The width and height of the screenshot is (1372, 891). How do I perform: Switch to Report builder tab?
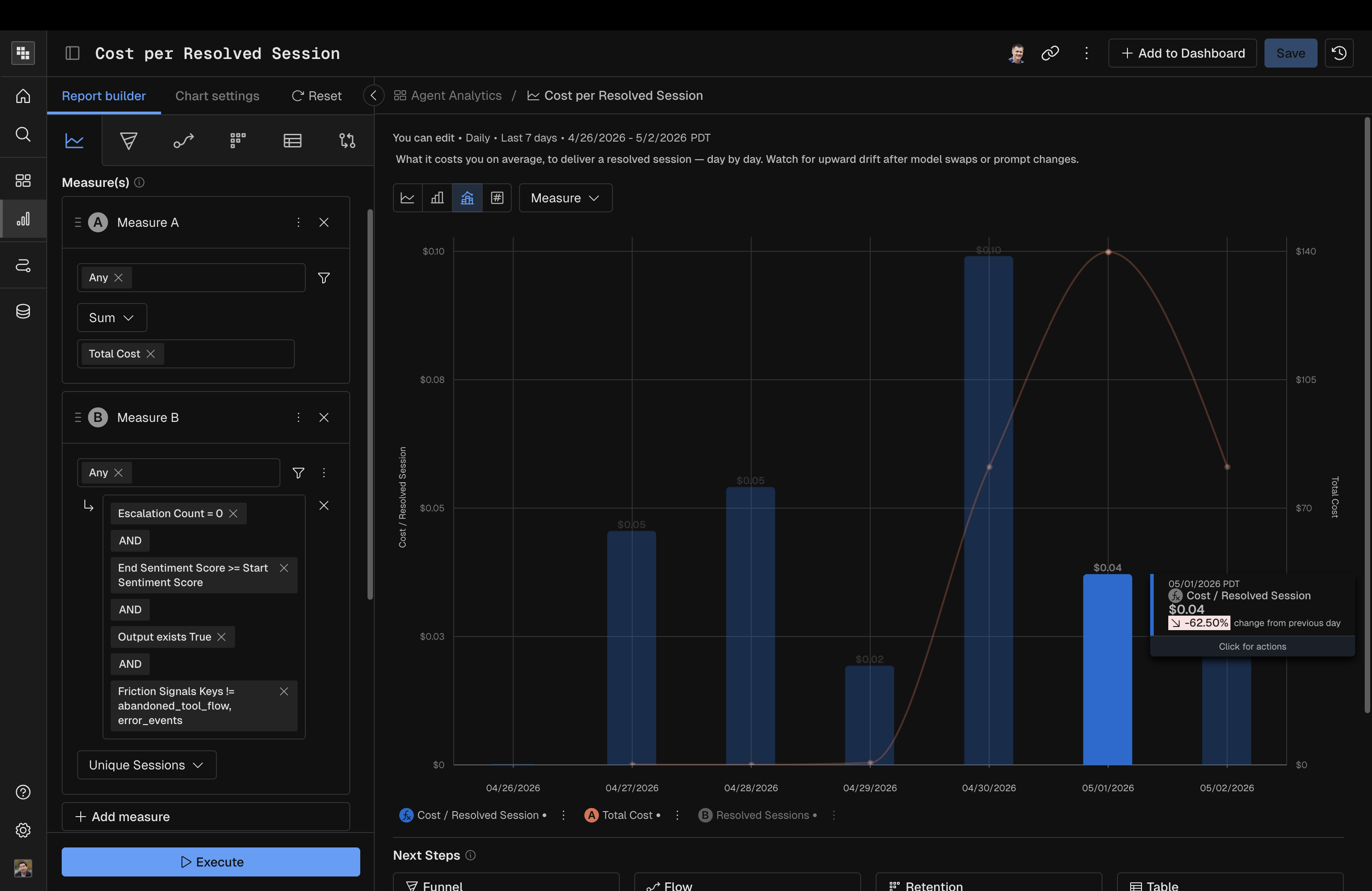click(104, 96)
